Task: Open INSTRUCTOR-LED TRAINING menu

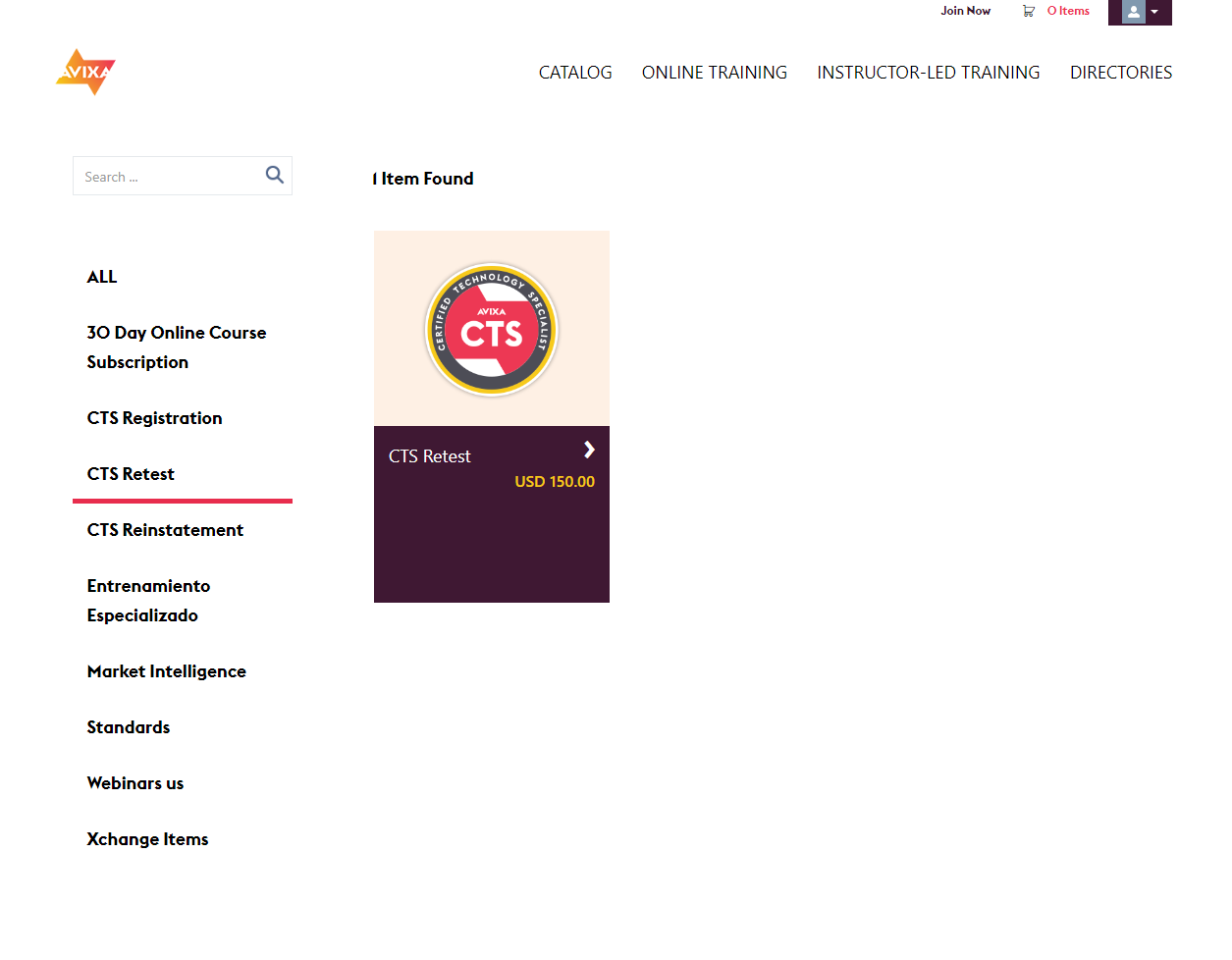Action: point(928,73)
